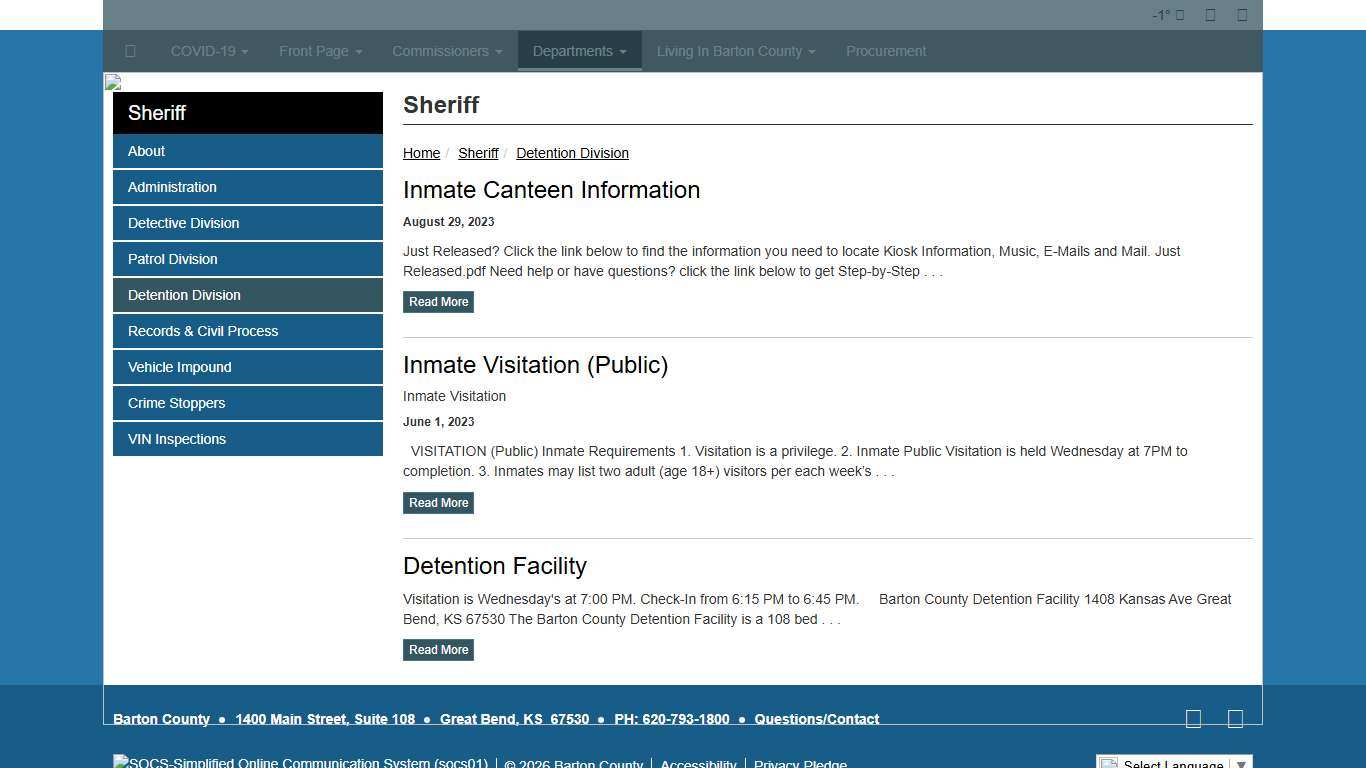The width and height of the screenshot is (1366, 768).
Task: Follow the Home breadcrumb link
Action: pyautogui.click(x=421, y=153)
